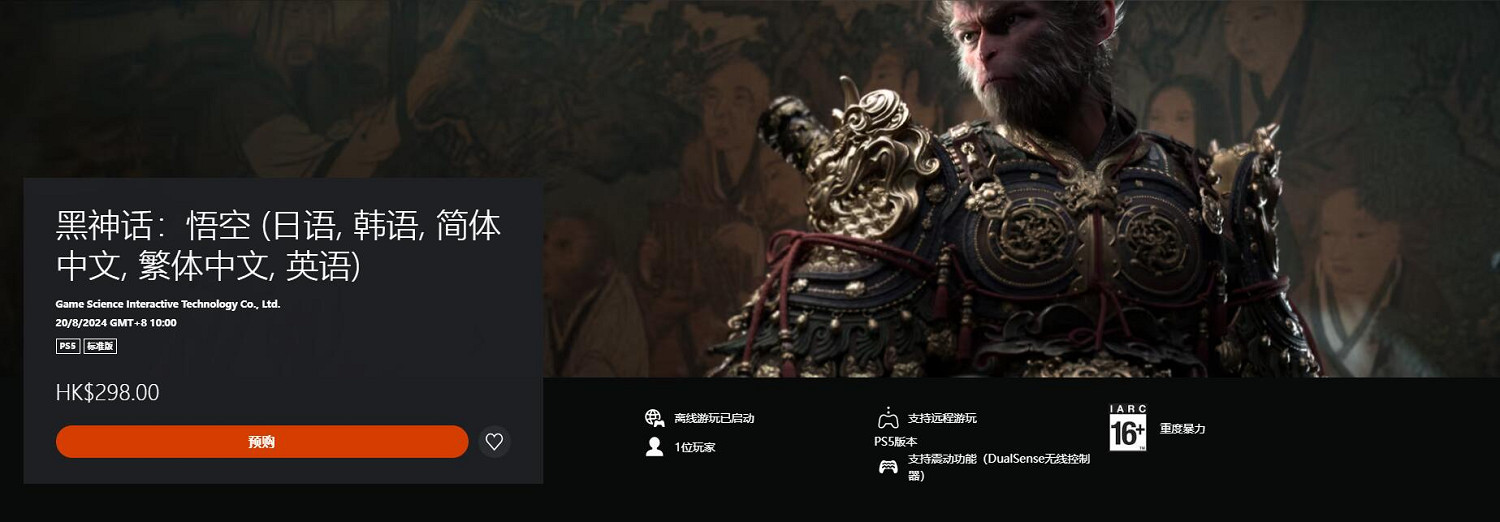Image resolution: width=1500 pixels, height=522 pixels.
Task: Click the PS5版本 heading text
Action: coord(896,441)
